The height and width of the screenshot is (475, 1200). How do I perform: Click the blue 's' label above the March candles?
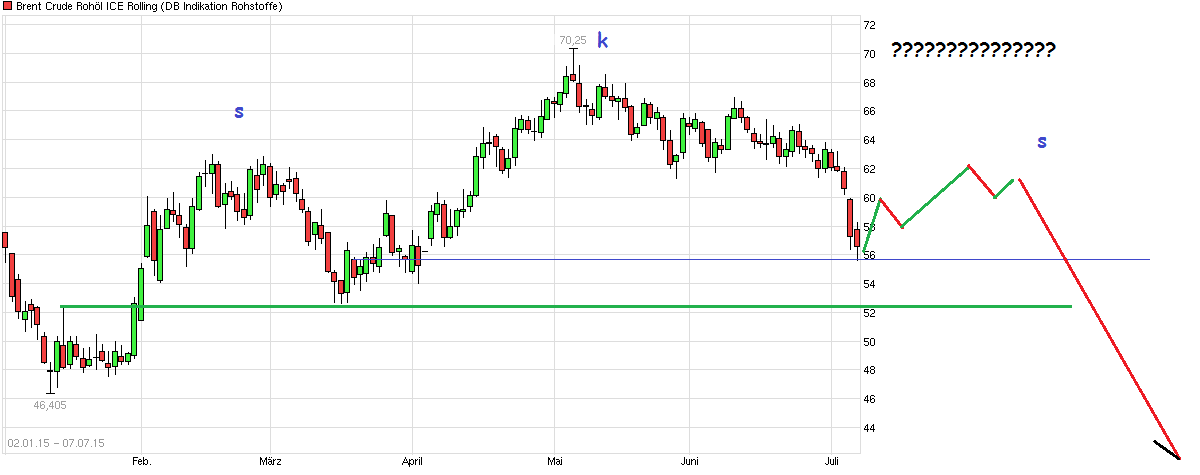(x=239, y=112)
